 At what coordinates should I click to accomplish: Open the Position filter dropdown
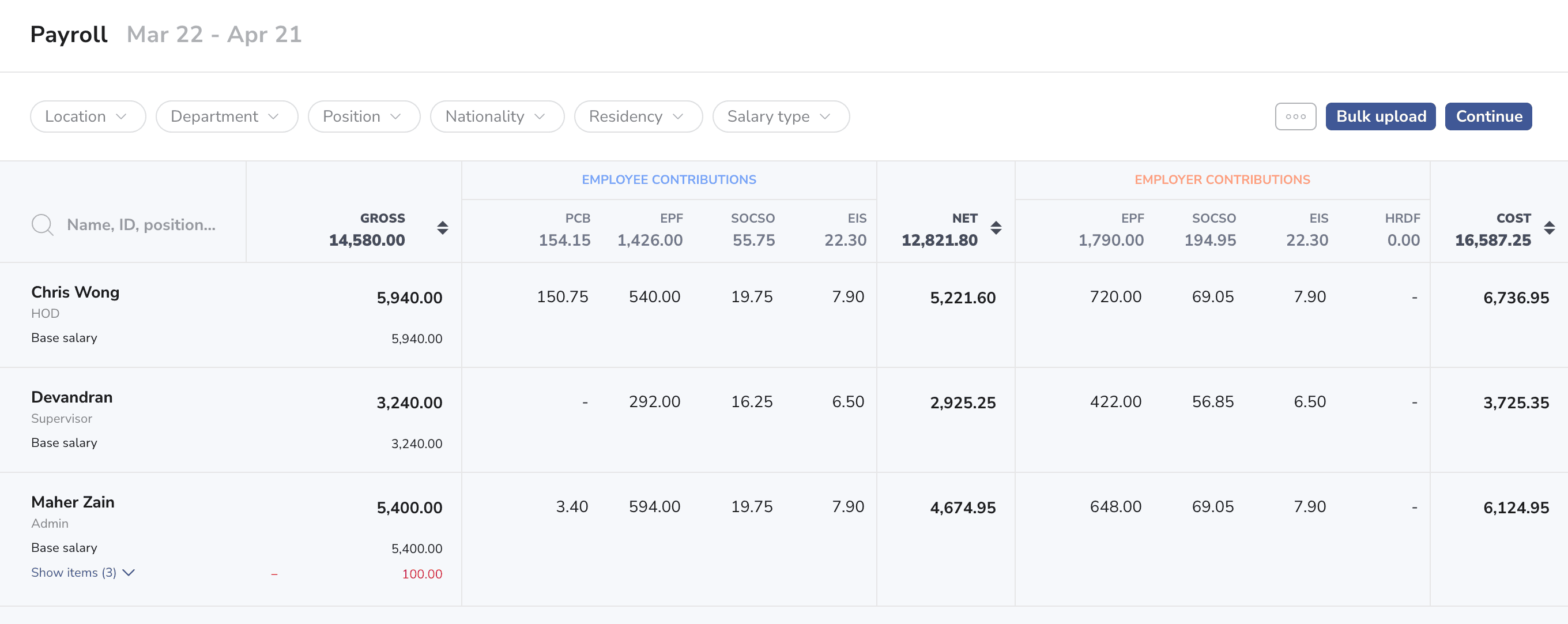pyautogui.click(x=363, y=116)
